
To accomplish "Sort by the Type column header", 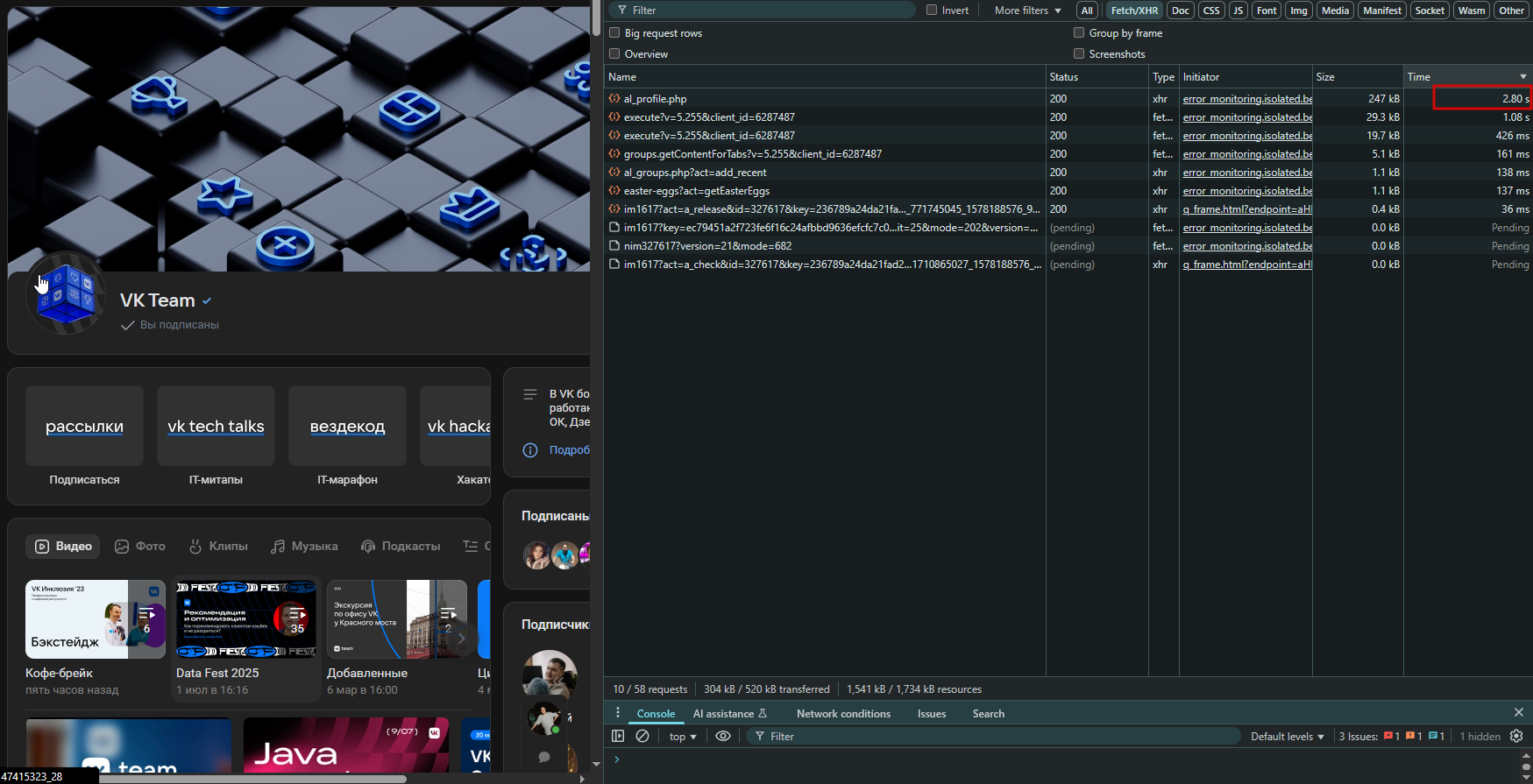I will [1163, 77].
